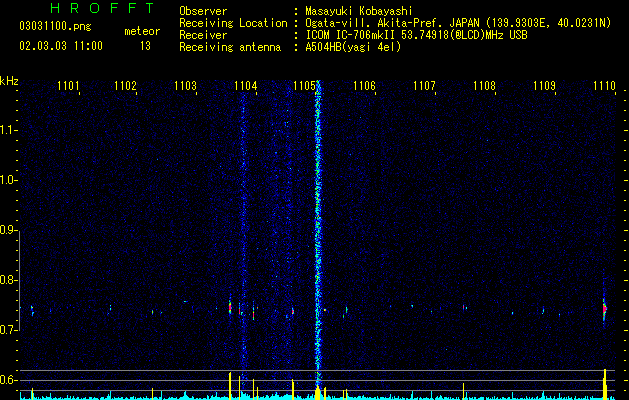Click time axis label 1109

pos(544,85)
